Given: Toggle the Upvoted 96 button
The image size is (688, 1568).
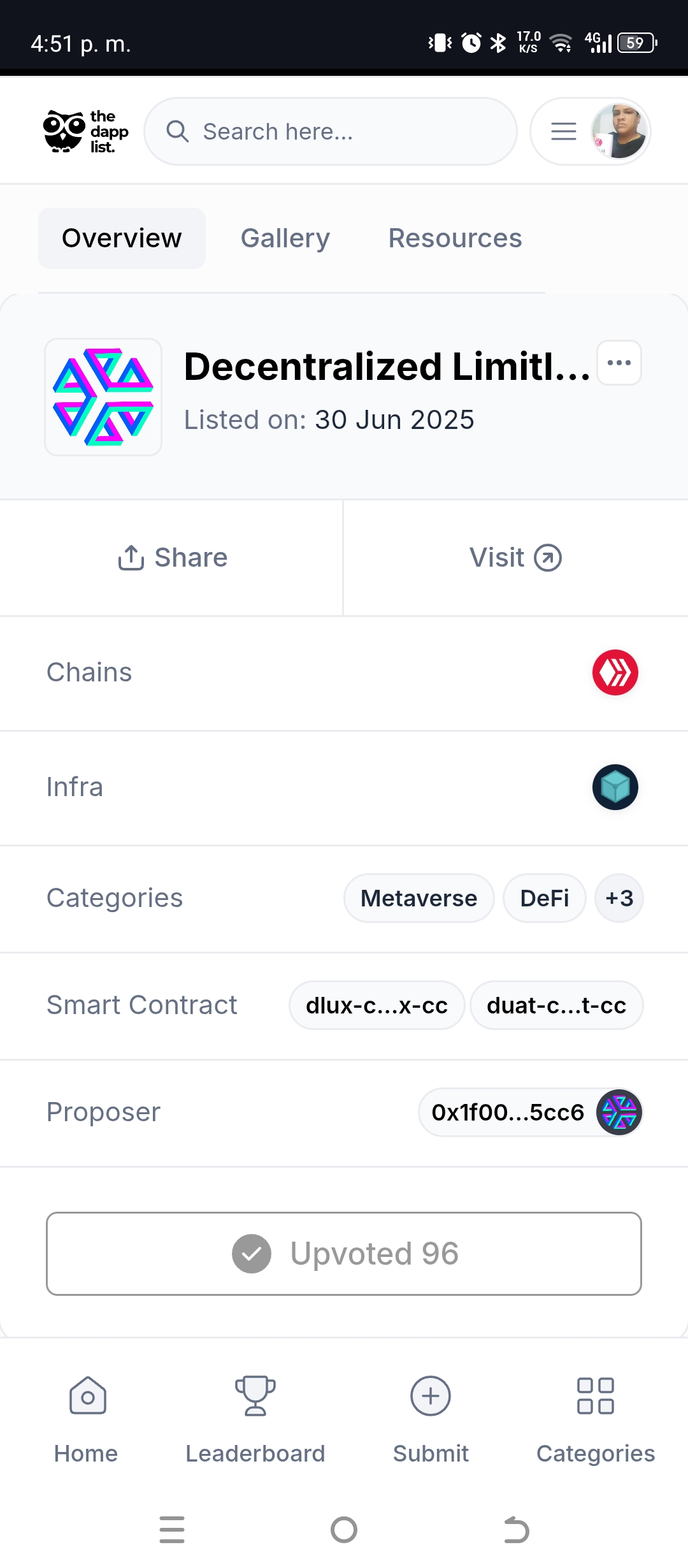Looking at the screenshot, I should [x=344, y=1254].
